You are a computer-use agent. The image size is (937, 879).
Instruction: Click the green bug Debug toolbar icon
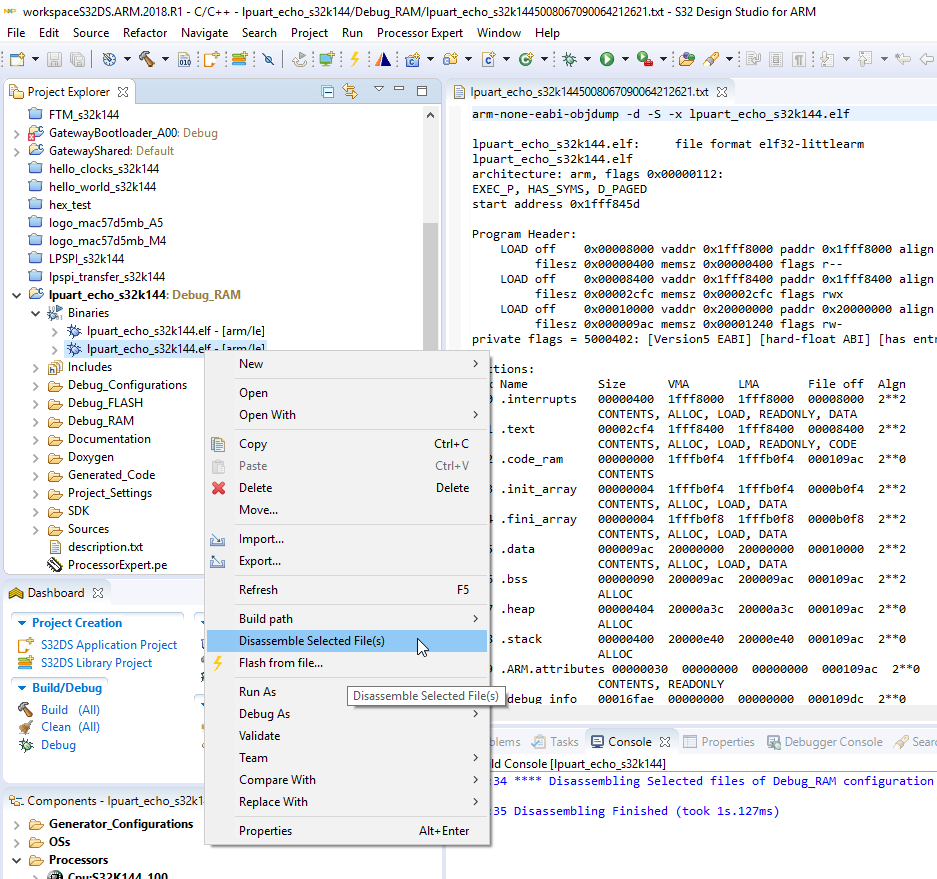[569, 59]
